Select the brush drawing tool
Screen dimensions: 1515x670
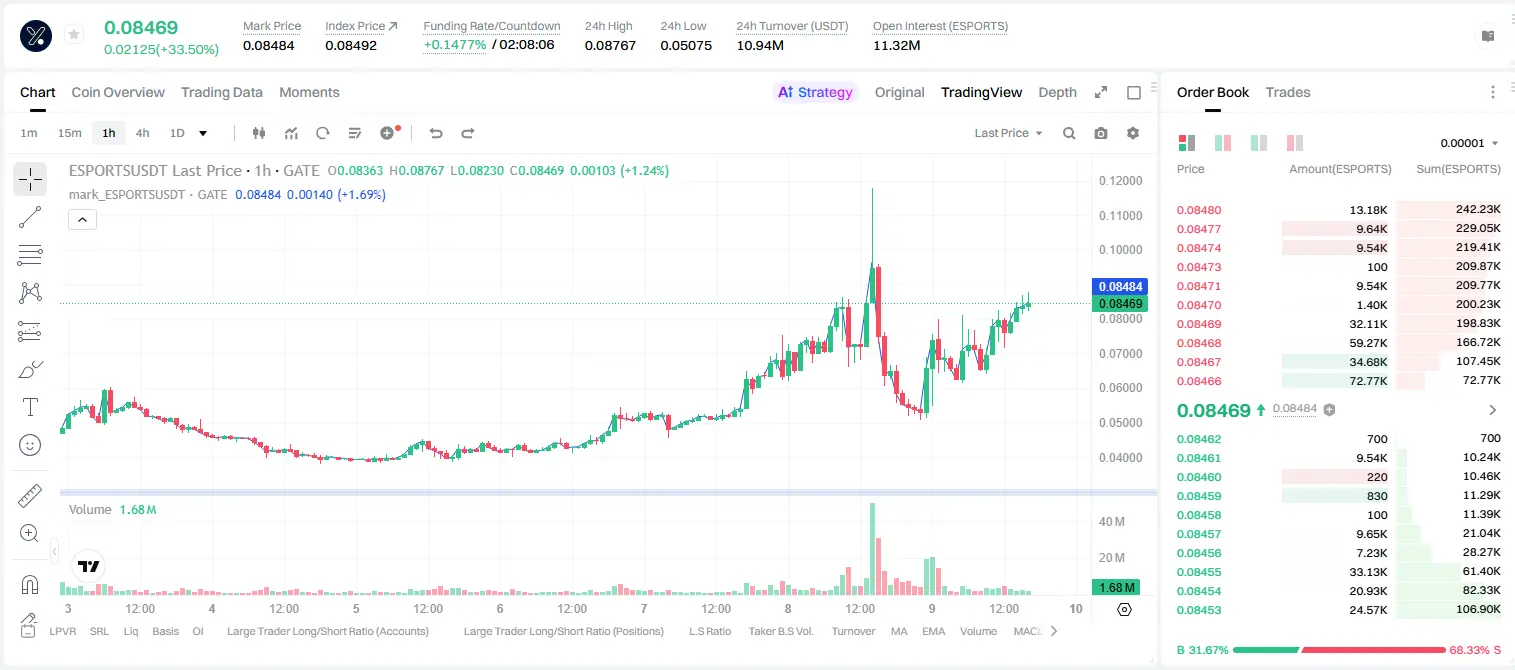click(x=30, y=369)
